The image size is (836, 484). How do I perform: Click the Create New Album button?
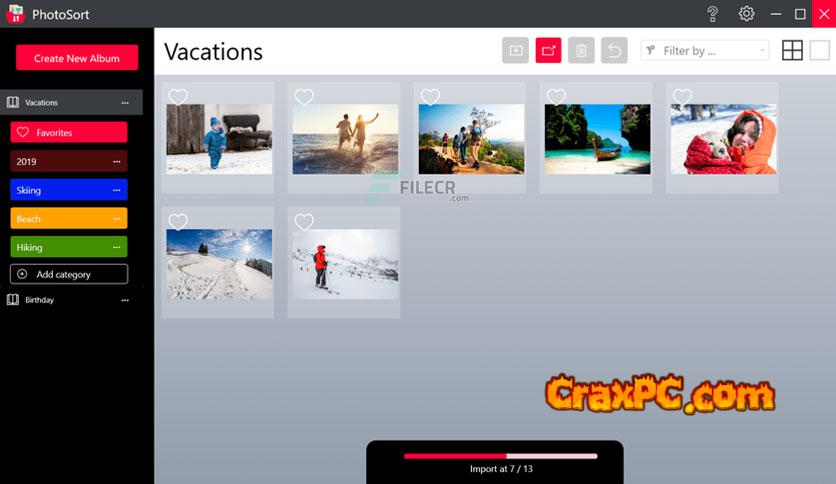(77, 58)
